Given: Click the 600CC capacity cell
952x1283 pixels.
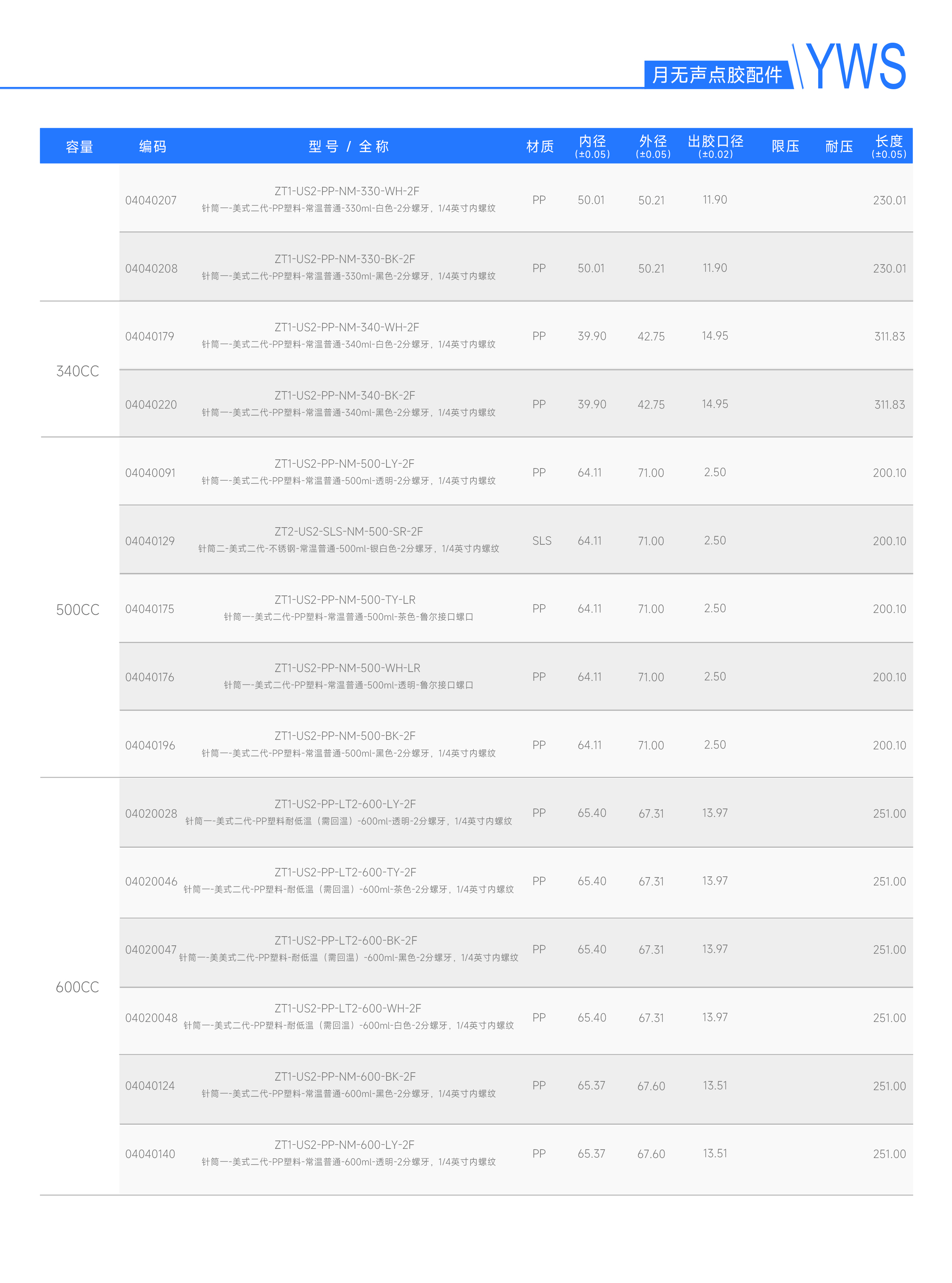Looking at the screenshot, I should click(78, 987).
